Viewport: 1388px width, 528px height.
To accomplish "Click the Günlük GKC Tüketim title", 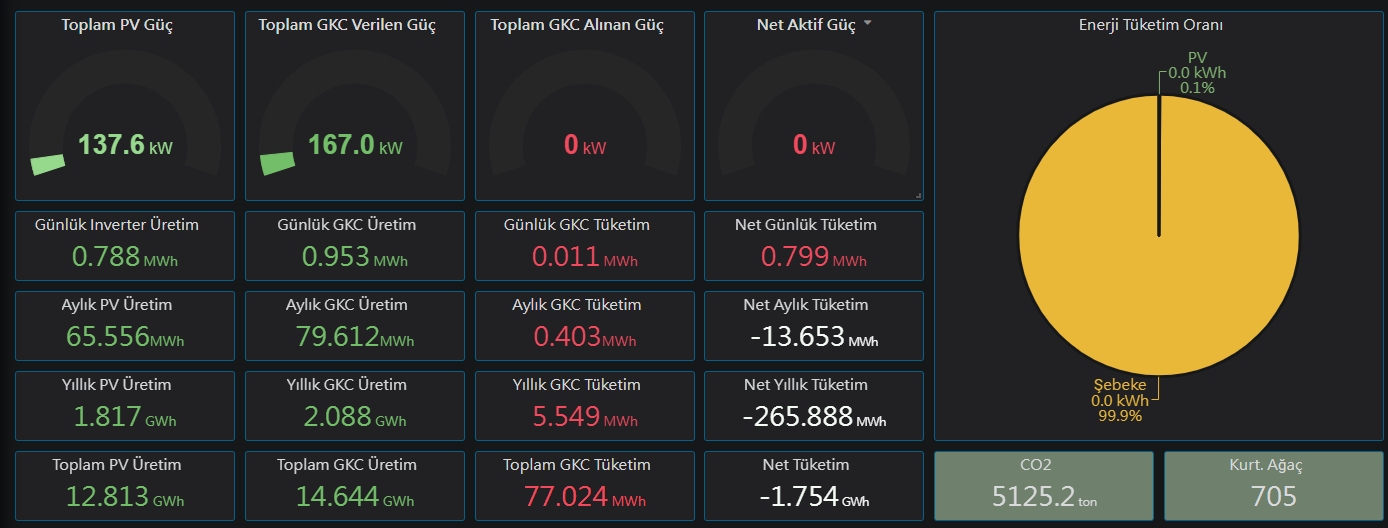I will (x=577, y=225).
